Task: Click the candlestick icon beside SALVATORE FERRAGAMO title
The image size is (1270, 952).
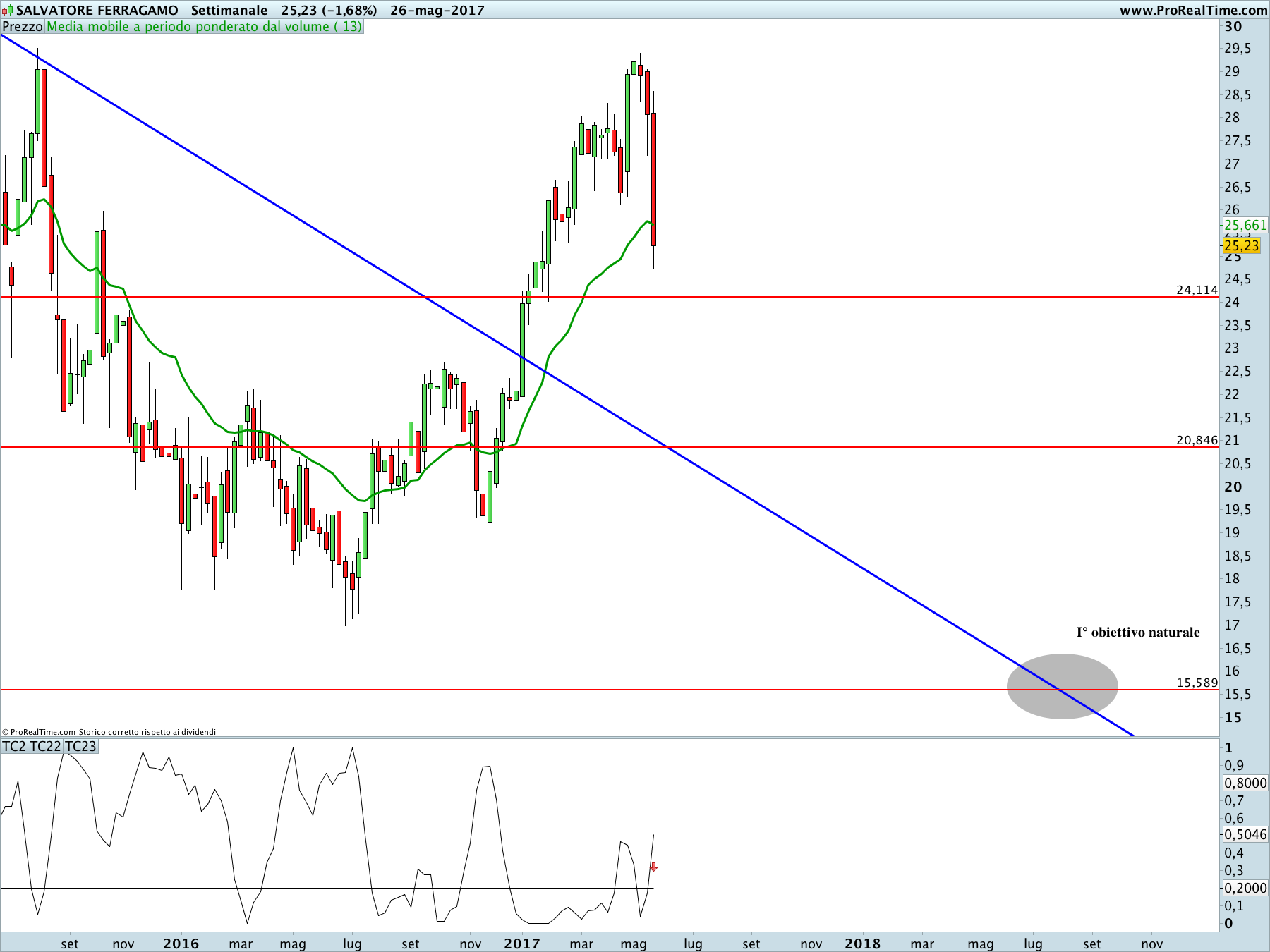Action: (x=8, y=11)
